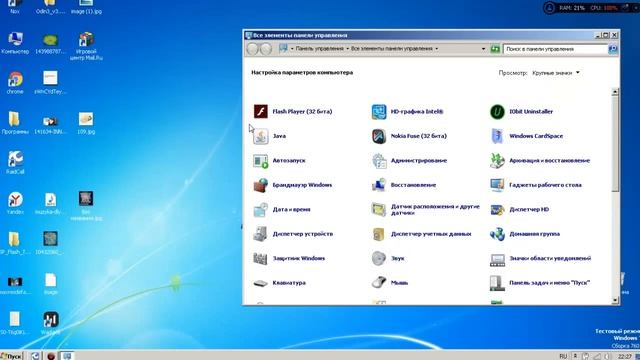640x360 pixels.
Task: Open the Дата и время icon
Action: (260, 209)
